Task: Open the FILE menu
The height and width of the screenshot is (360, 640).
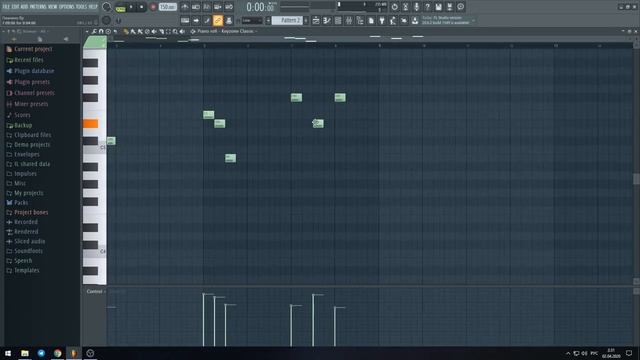Action: 6,7
